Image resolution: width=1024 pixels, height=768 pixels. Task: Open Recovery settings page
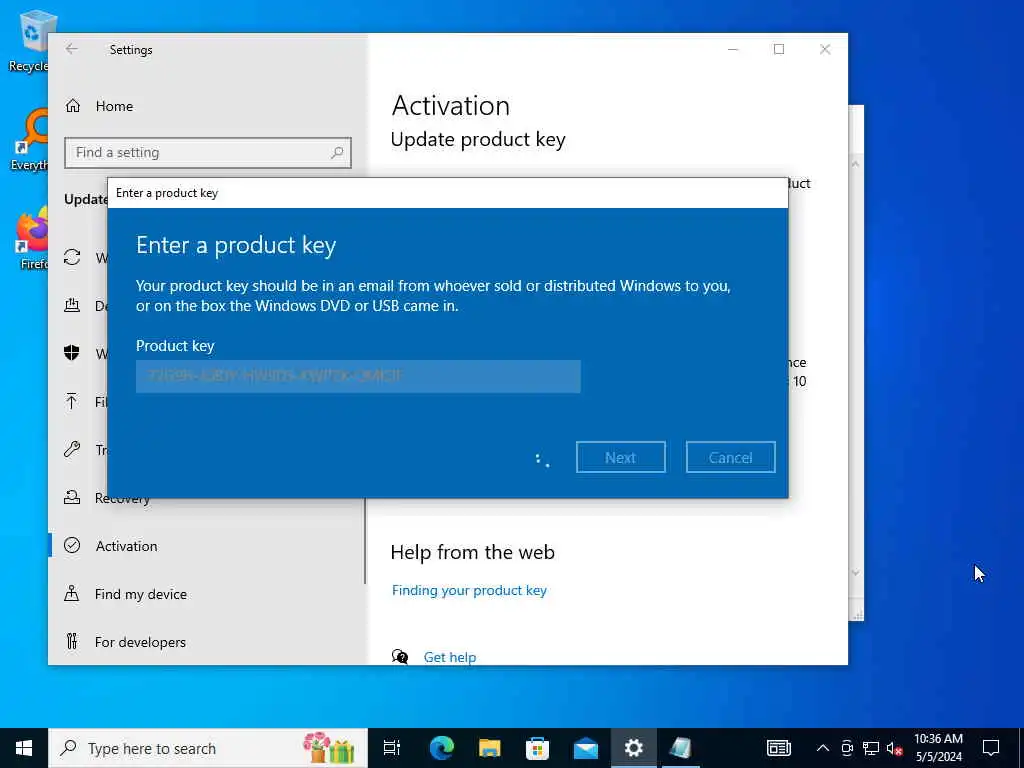point(122,498)
